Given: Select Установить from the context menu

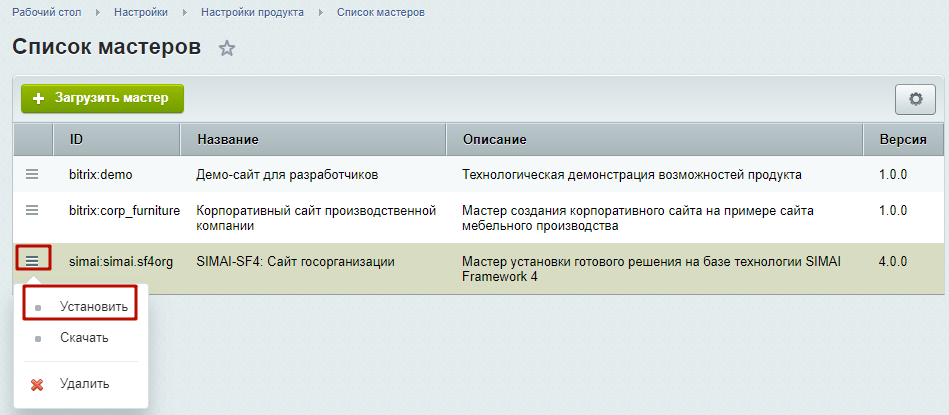Looking at the screenshot, I should pos(93,307).
